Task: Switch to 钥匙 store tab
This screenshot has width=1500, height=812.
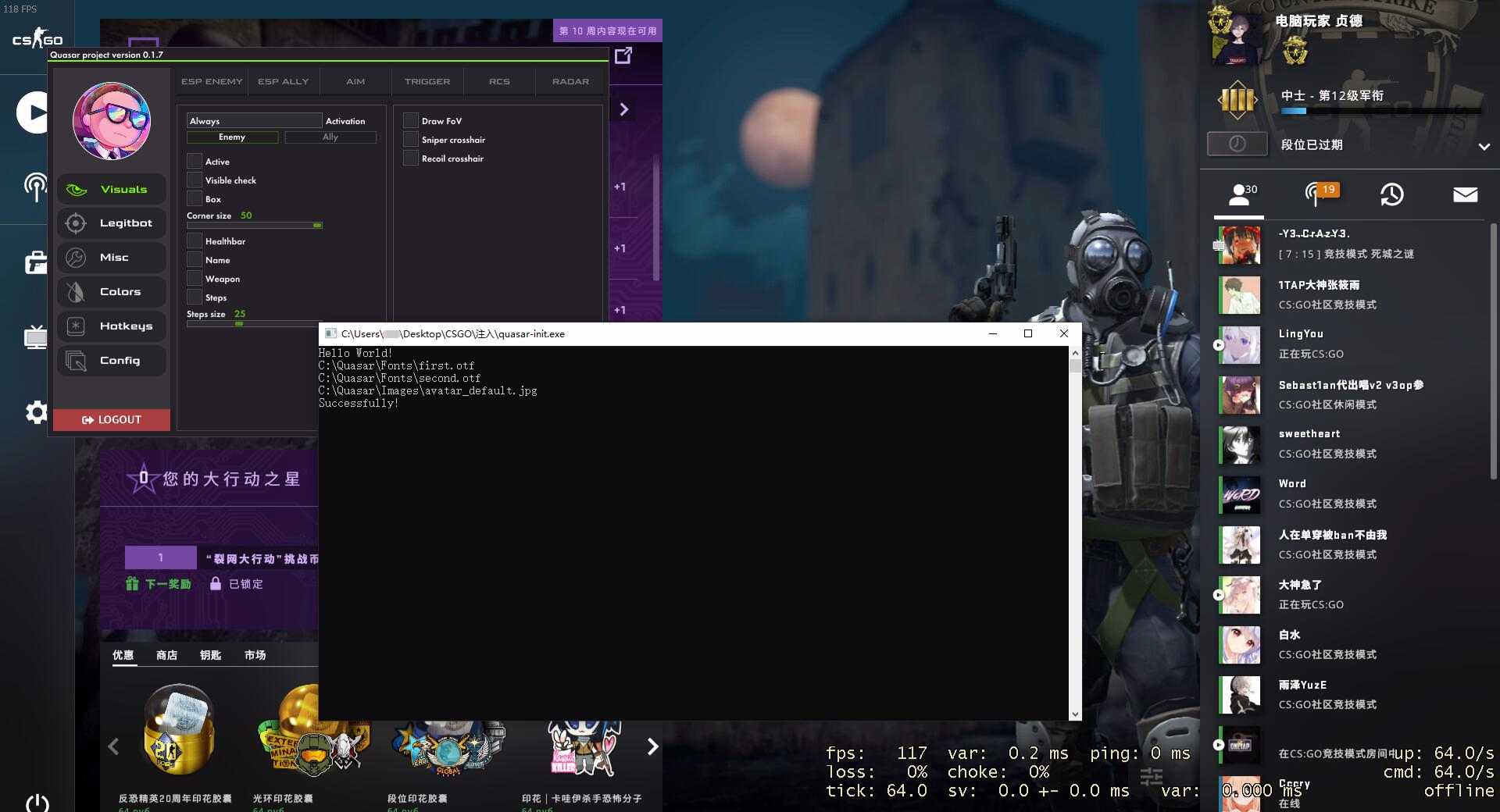Action: [210, 655]
